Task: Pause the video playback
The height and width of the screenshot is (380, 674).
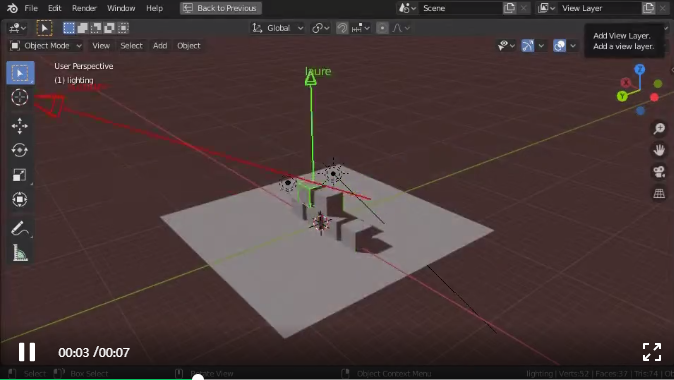Action: click(27, 352)
